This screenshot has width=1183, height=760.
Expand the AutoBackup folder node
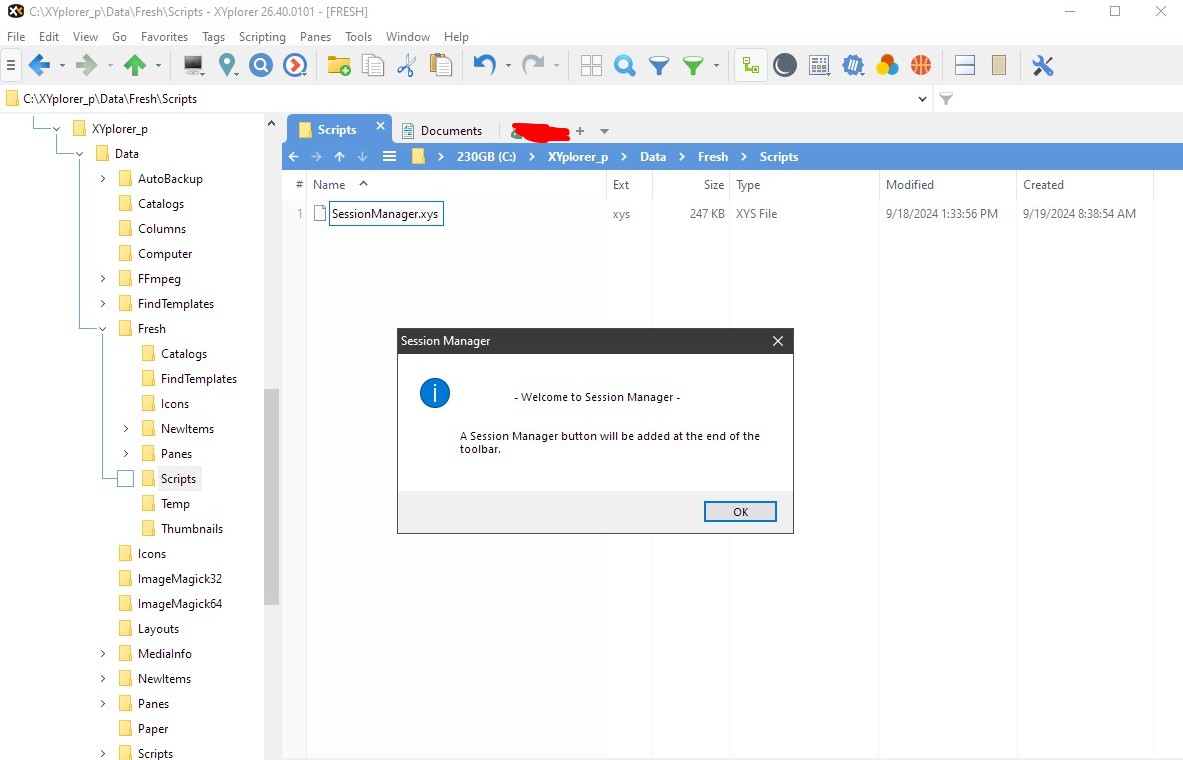[x=103, y=179]
